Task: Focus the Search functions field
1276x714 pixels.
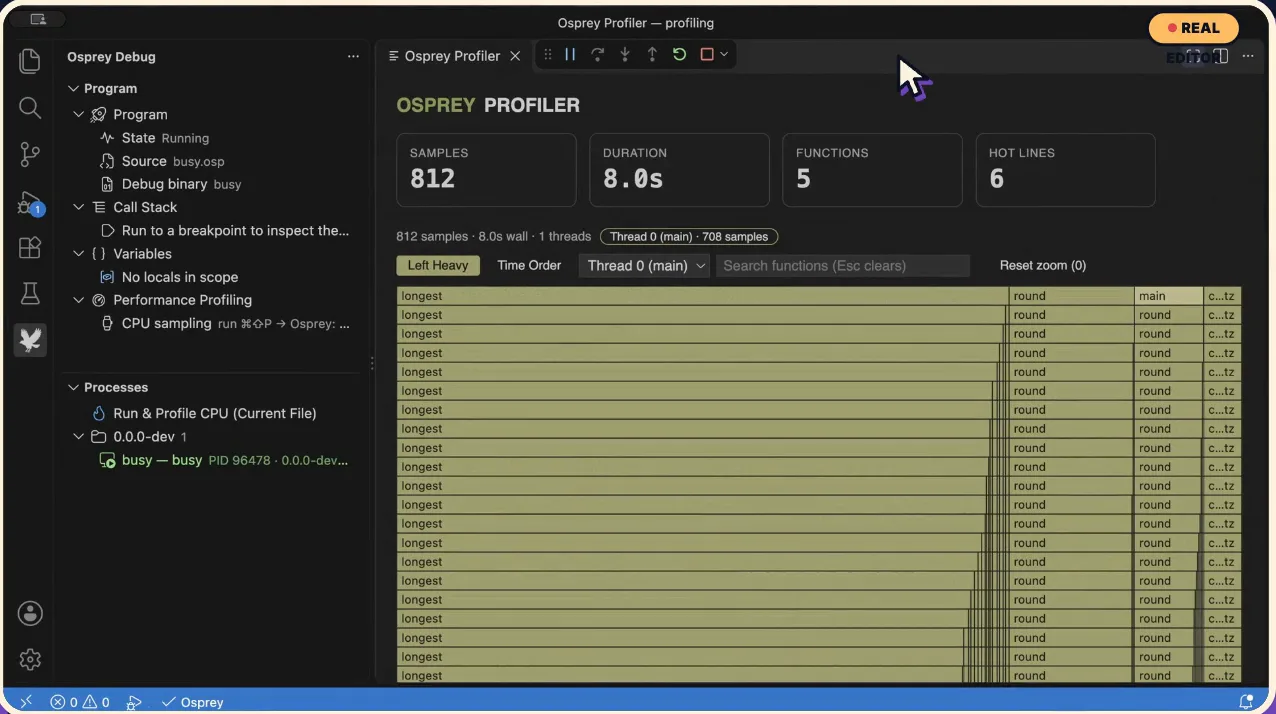Action: pyautogui.click(x=843, y=265)
